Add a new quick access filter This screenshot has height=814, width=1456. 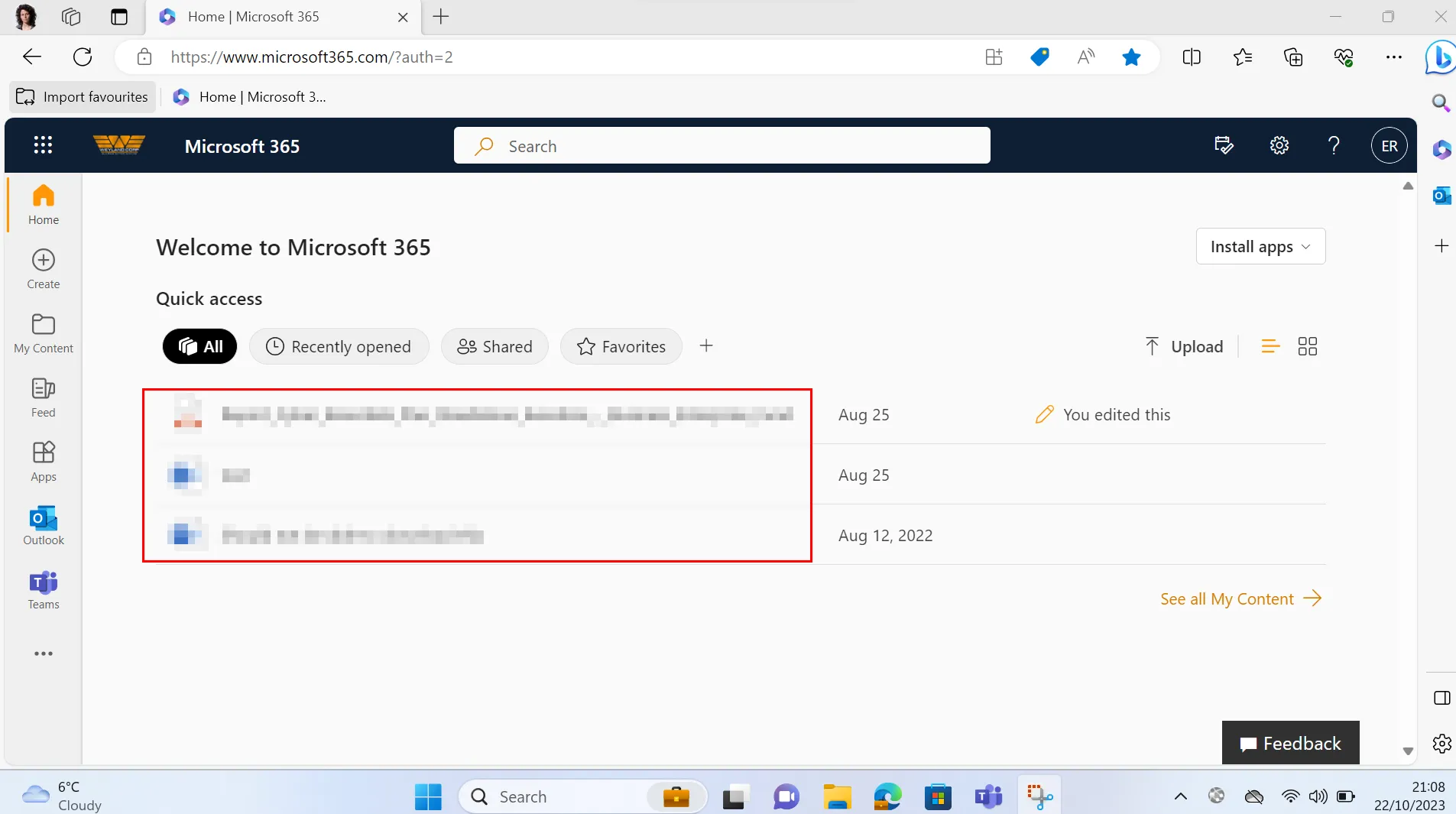pos(706,345)
